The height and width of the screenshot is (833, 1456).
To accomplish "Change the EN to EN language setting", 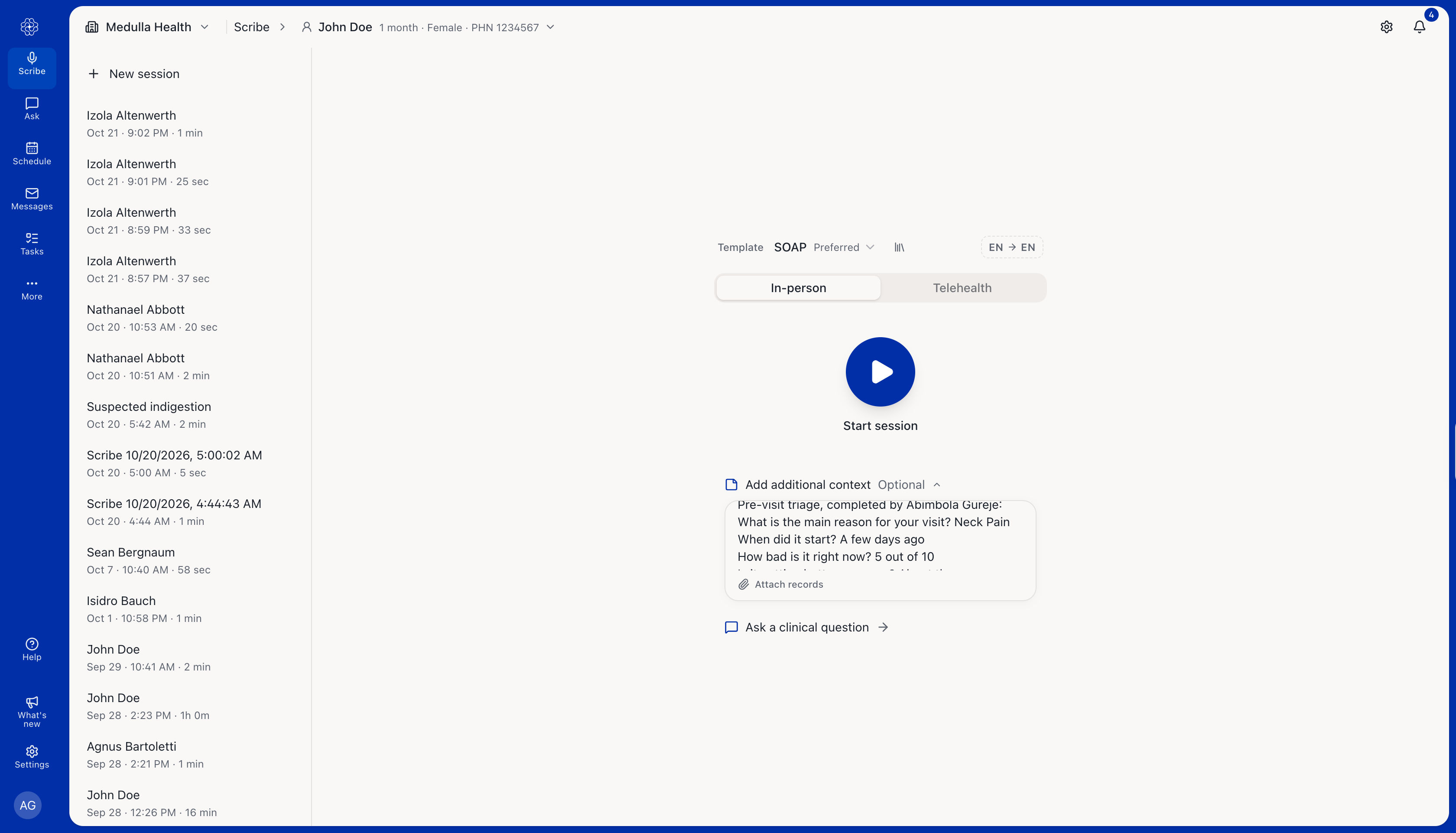I will 1012,247.
